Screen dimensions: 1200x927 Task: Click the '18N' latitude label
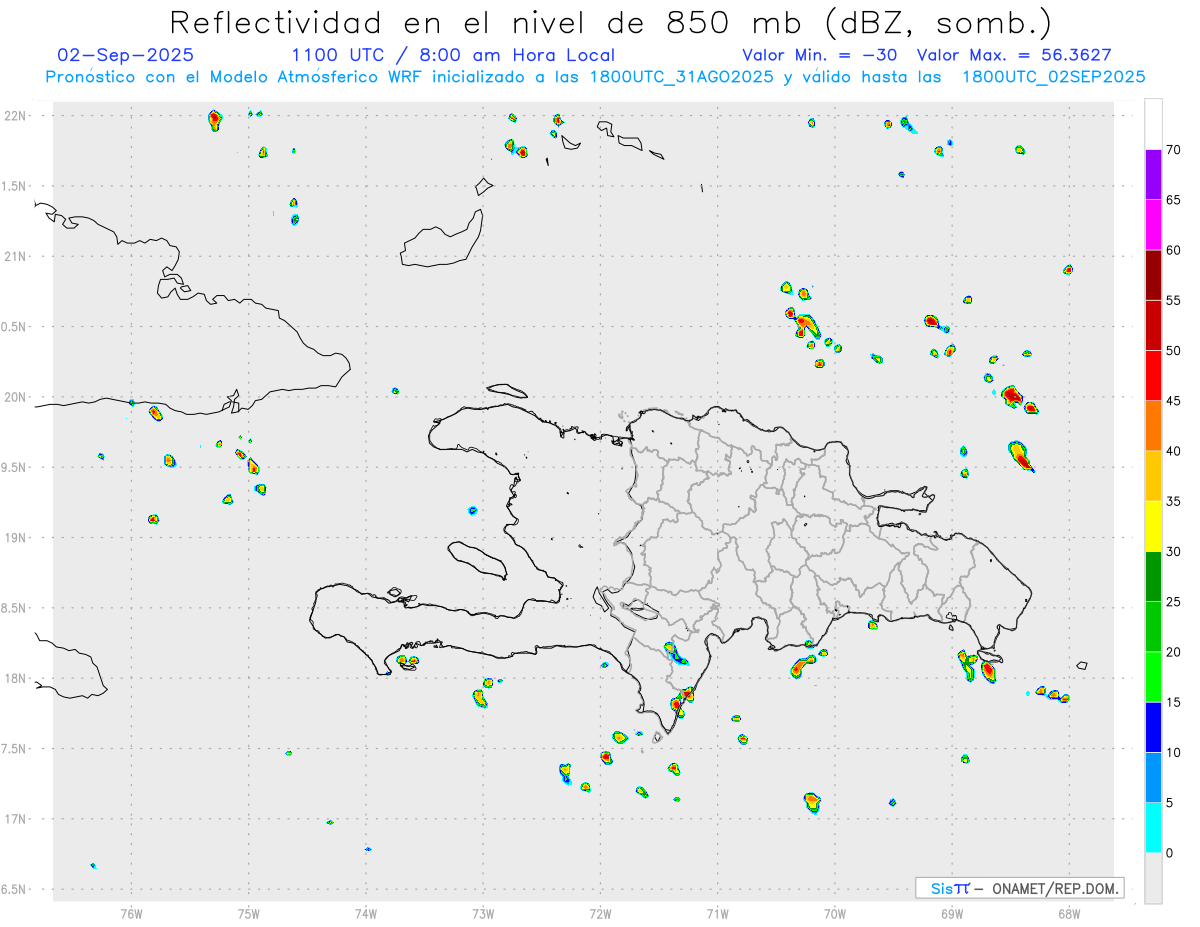[17, 679]
